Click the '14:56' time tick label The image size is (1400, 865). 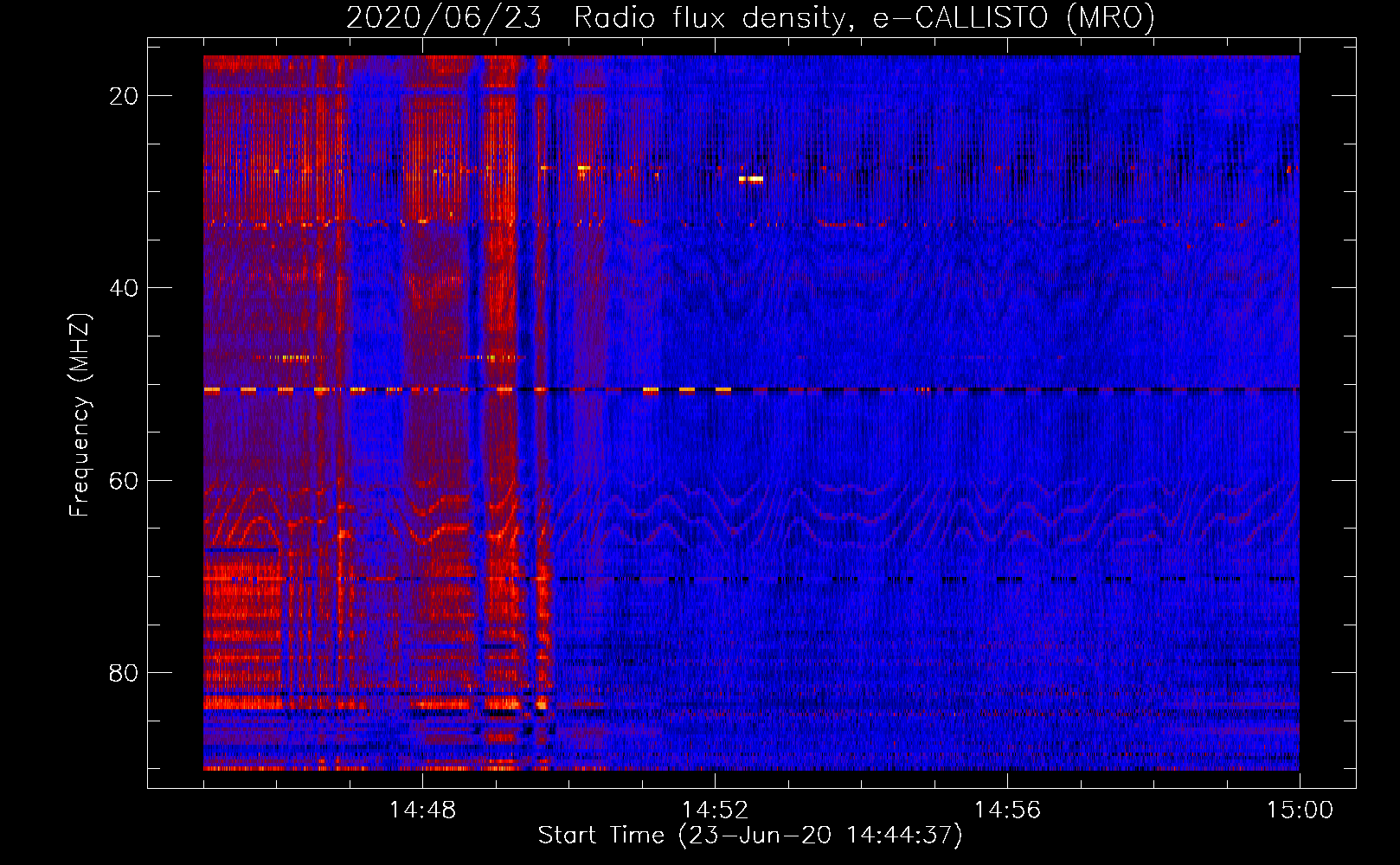coord(1007,811)
